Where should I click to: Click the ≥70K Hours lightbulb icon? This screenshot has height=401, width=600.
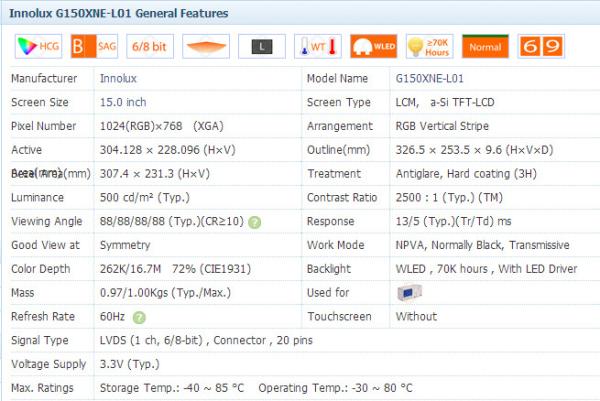click(429, 46)
